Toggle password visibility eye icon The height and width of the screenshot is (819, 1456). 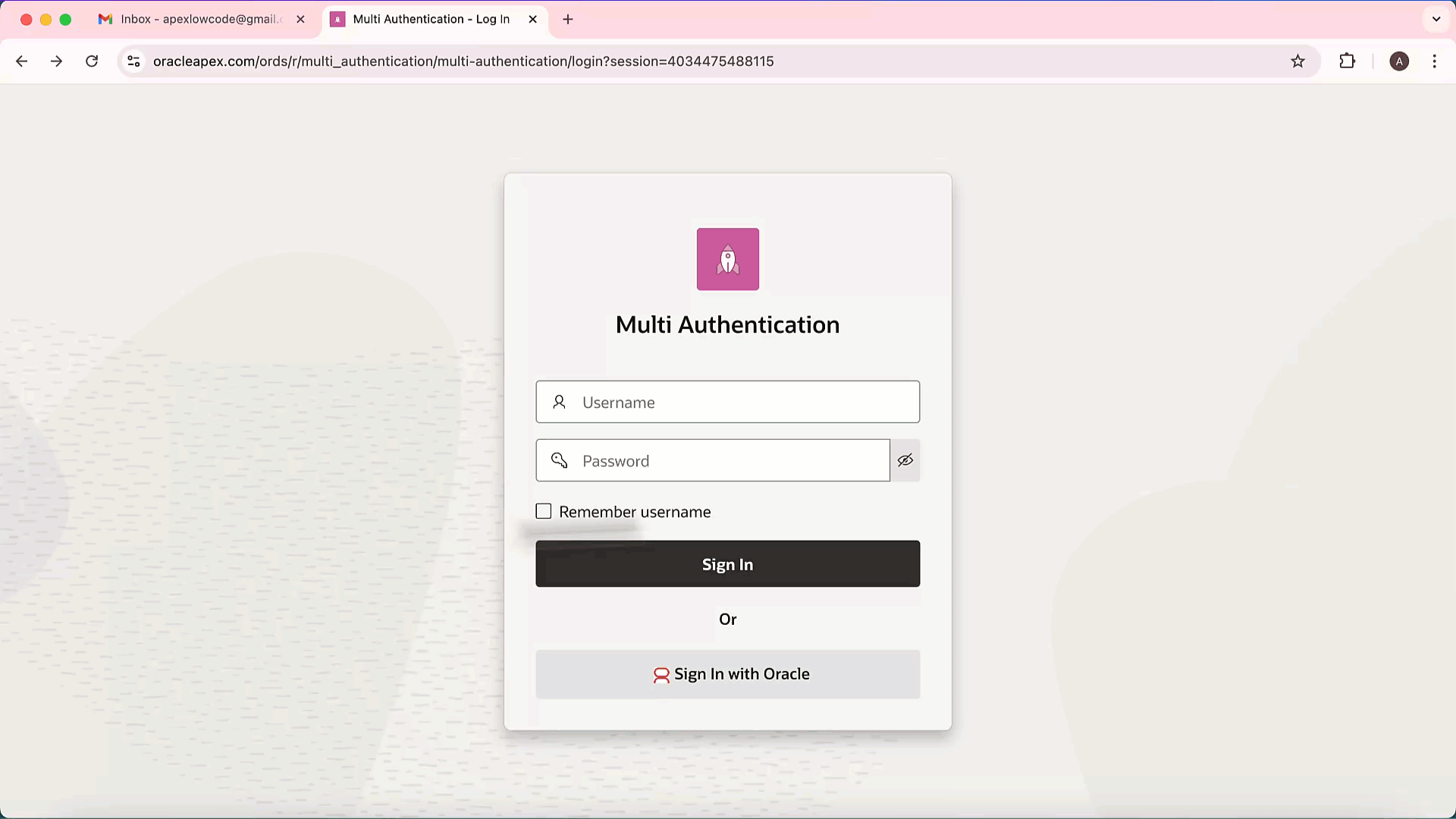pos(905,460)
